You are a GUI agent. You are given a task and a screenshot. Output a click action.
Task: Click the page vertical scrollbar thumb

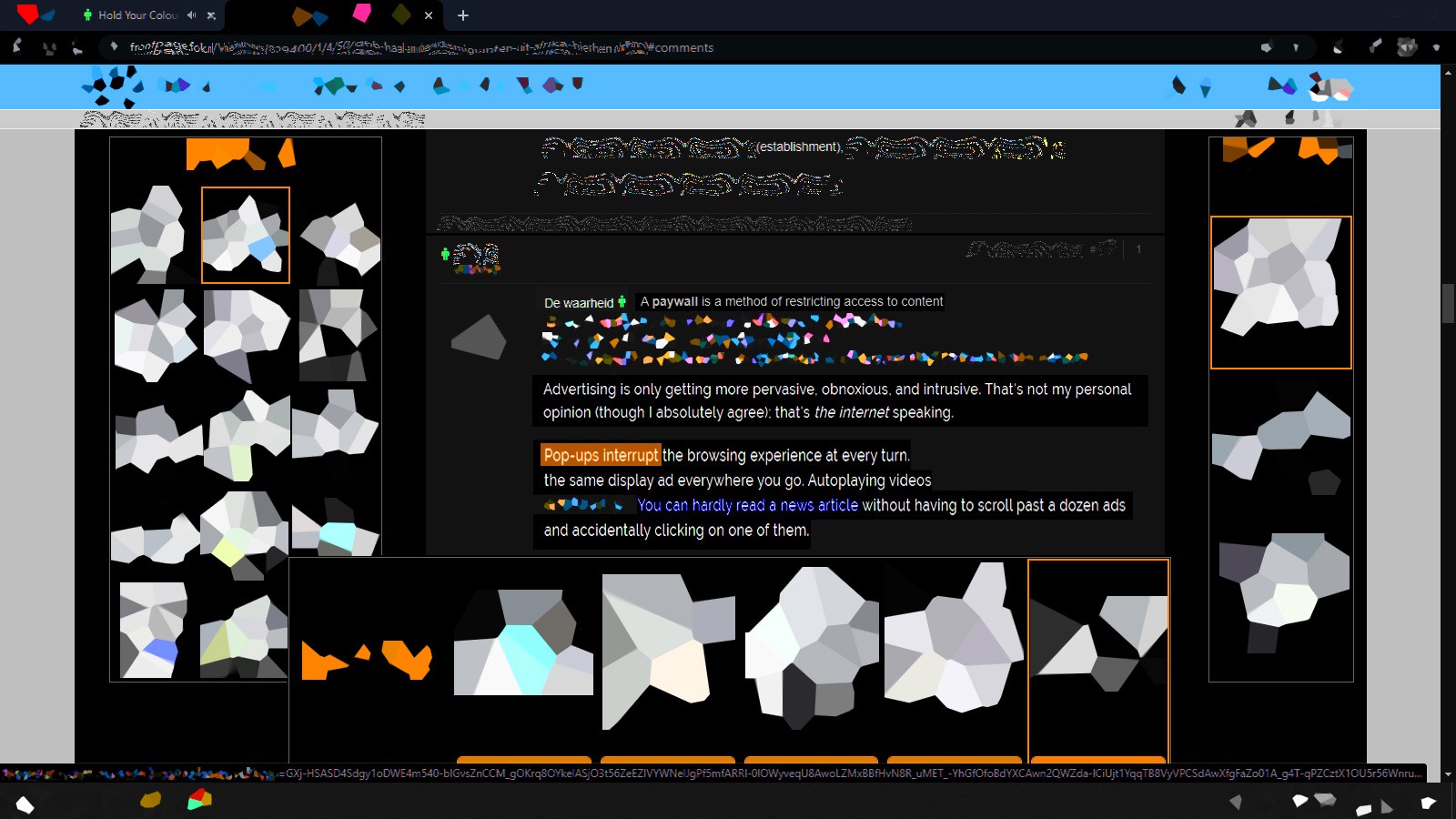tap(1448, 303)
